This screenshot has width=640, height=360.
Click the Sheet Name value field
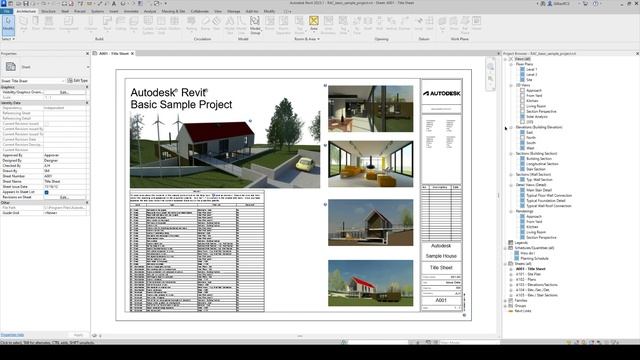tap(65, 181)
